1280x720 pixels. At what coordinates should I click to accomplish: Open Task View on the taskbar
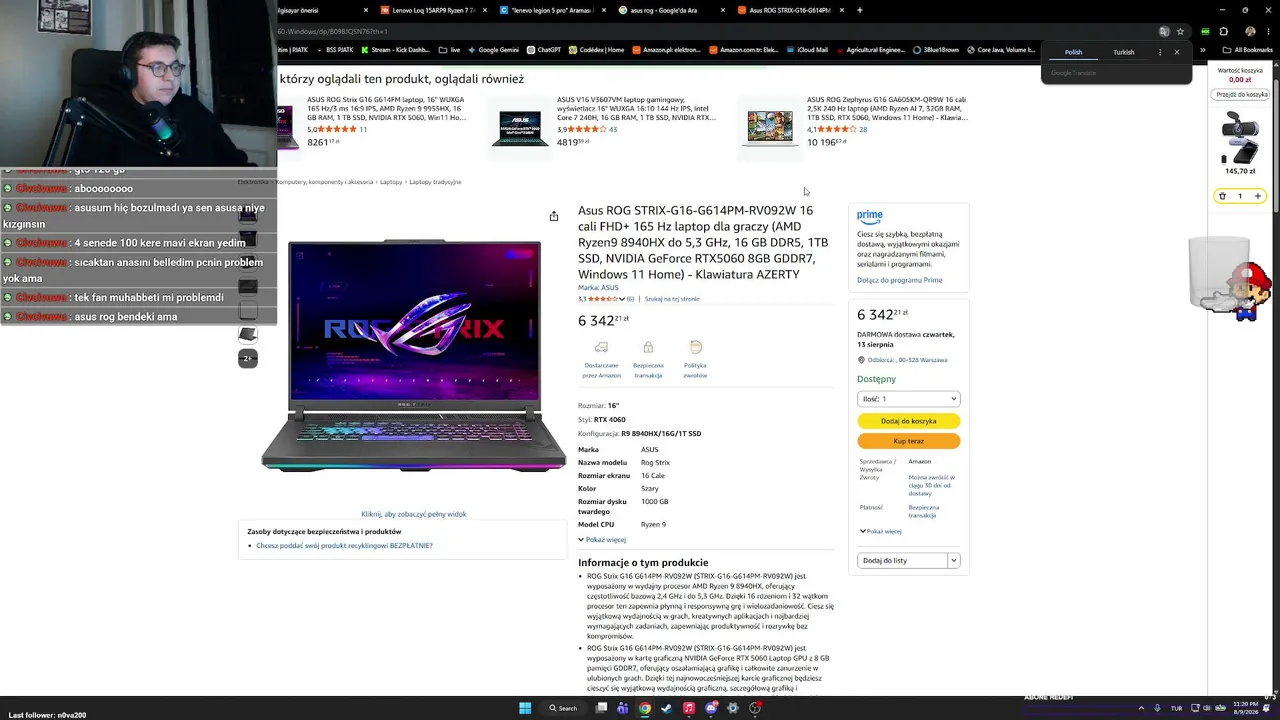601,708
